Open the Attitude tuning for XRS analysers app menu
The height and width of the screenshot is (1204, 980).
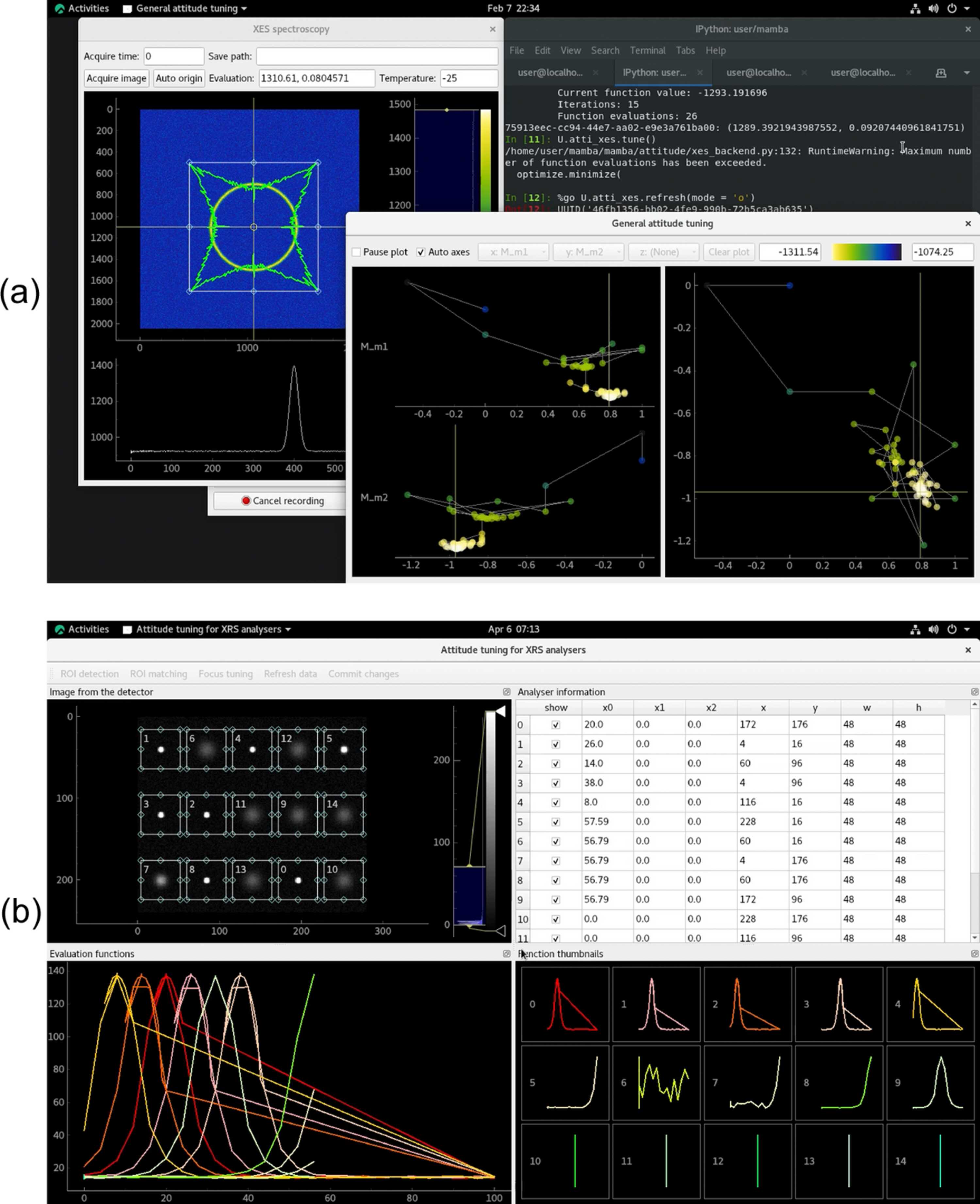[x=207, y=629]
